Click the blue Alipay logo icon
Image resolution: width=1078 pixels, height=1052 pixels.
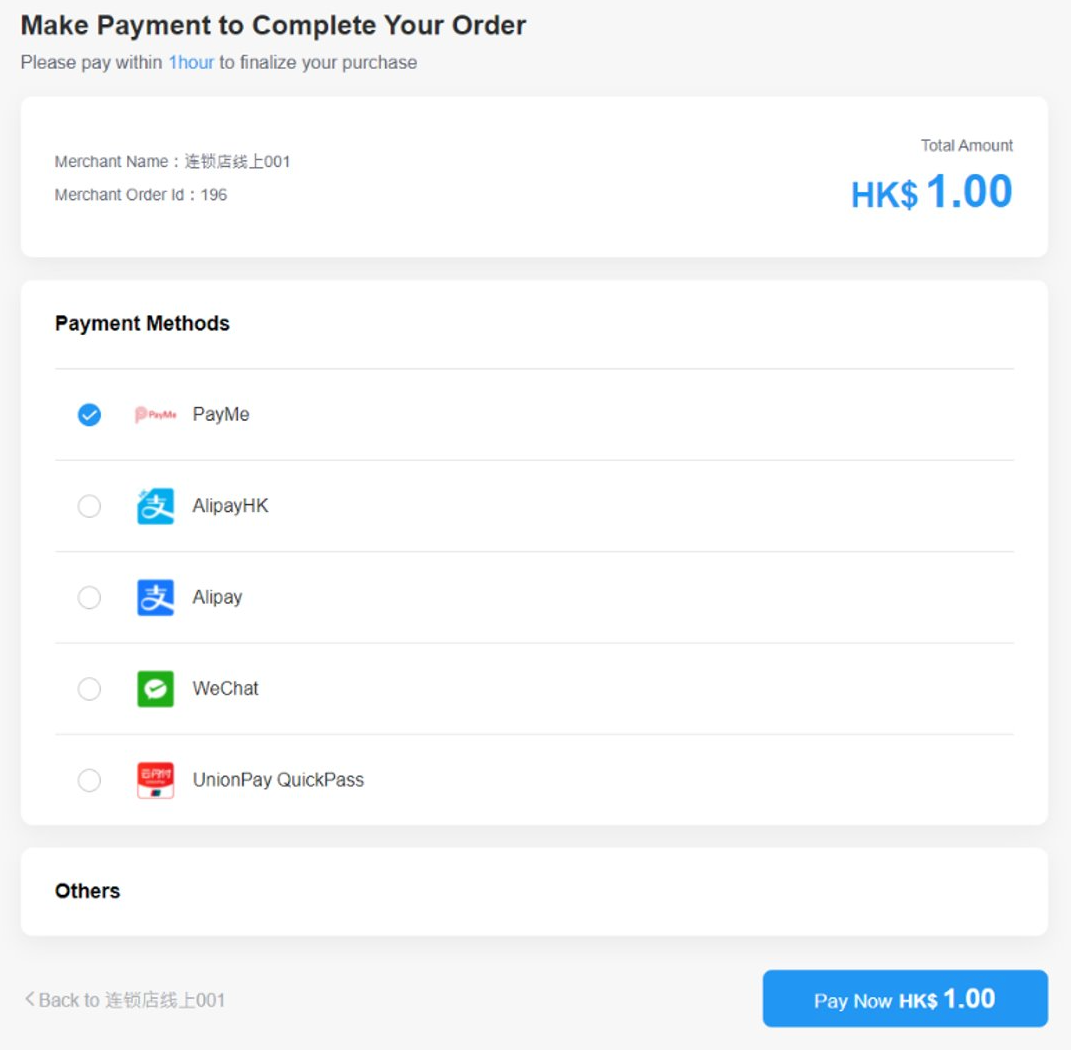[x=155, y=598]
